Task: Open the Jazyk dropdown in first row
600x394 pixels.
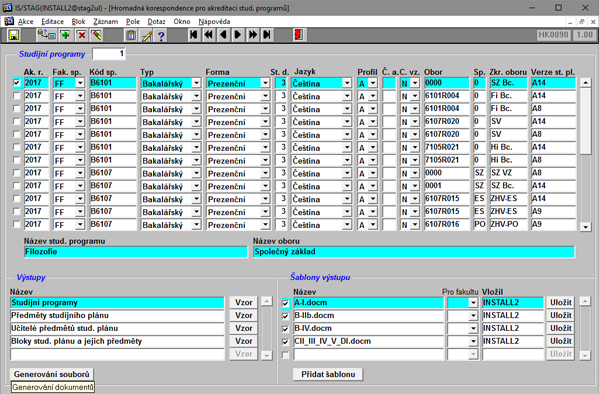Action: click(347, 83)
